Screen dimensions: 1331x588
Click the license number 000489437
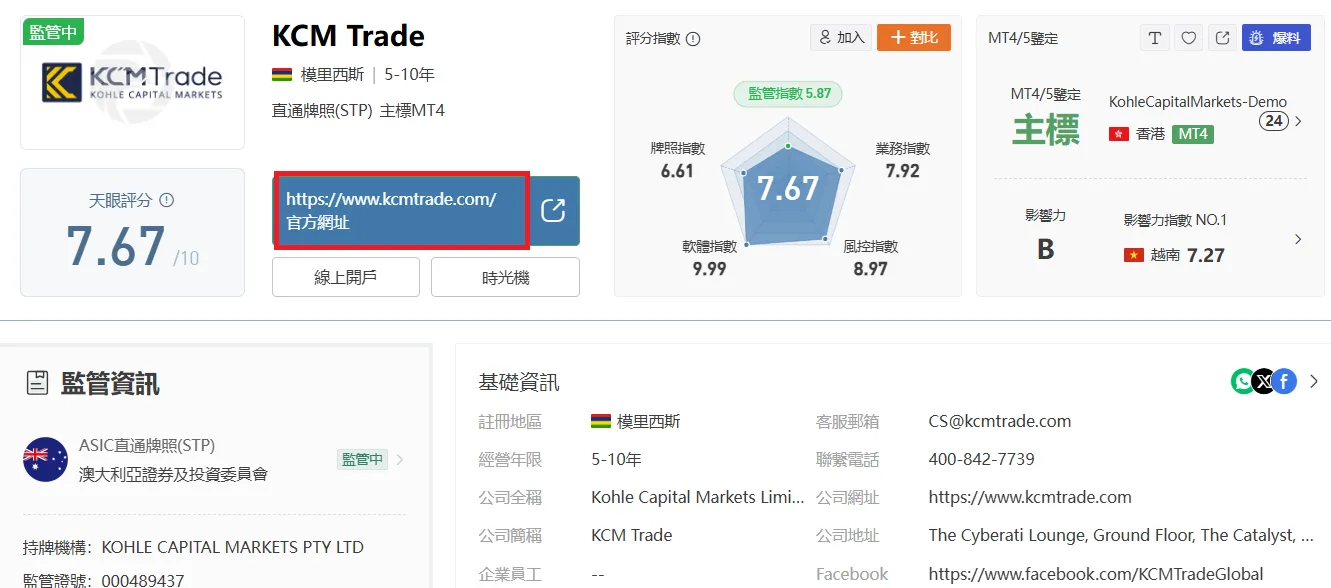143,580
